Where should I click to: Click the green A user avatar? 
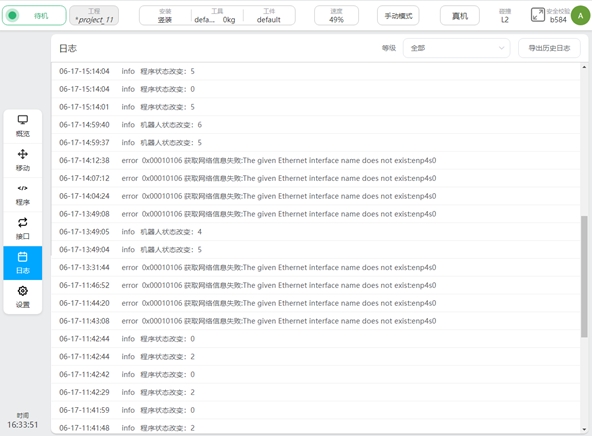580,15
